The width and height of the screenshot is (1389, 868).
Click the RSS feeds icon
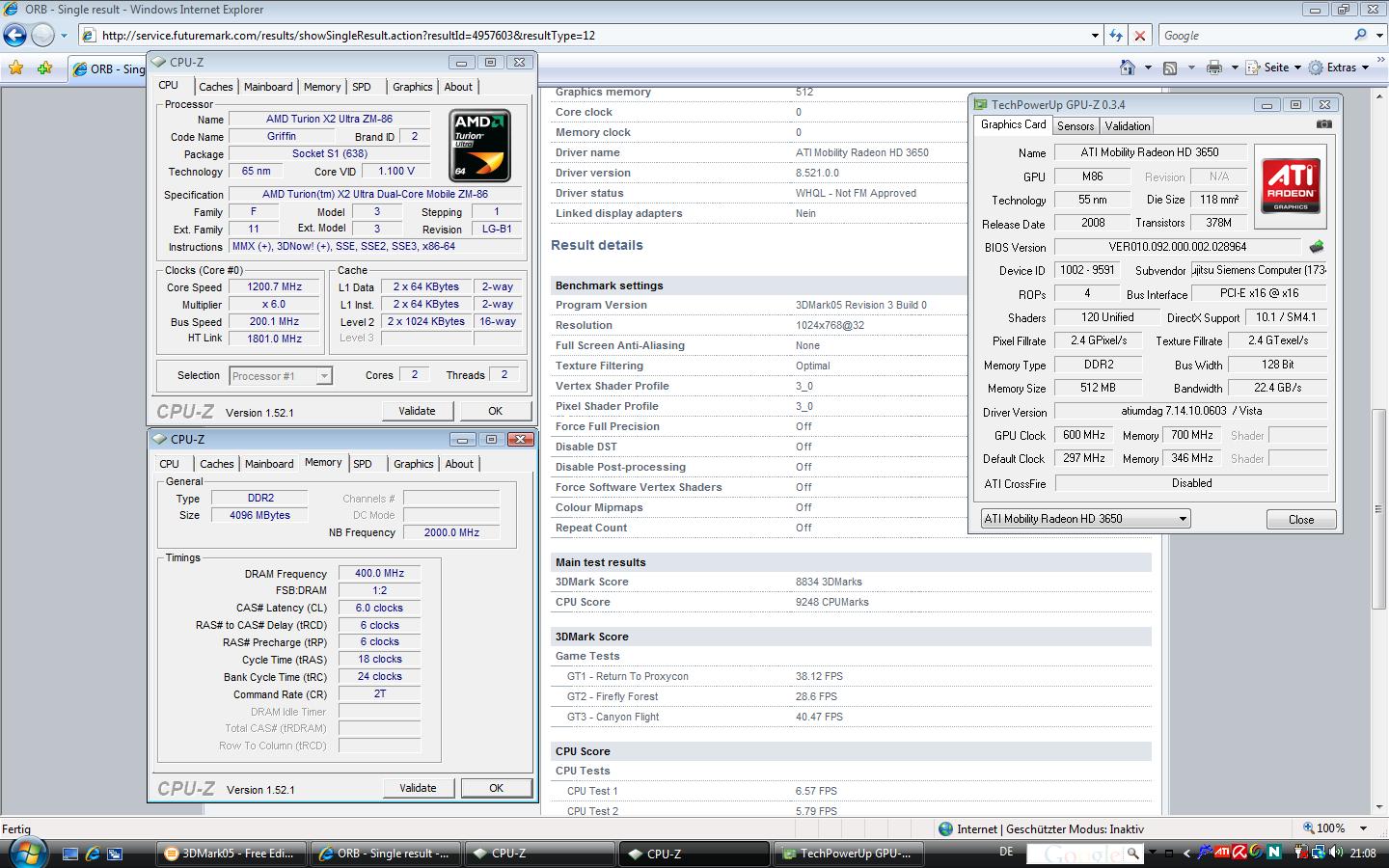pyautogui.click(x=1170, y=68)
